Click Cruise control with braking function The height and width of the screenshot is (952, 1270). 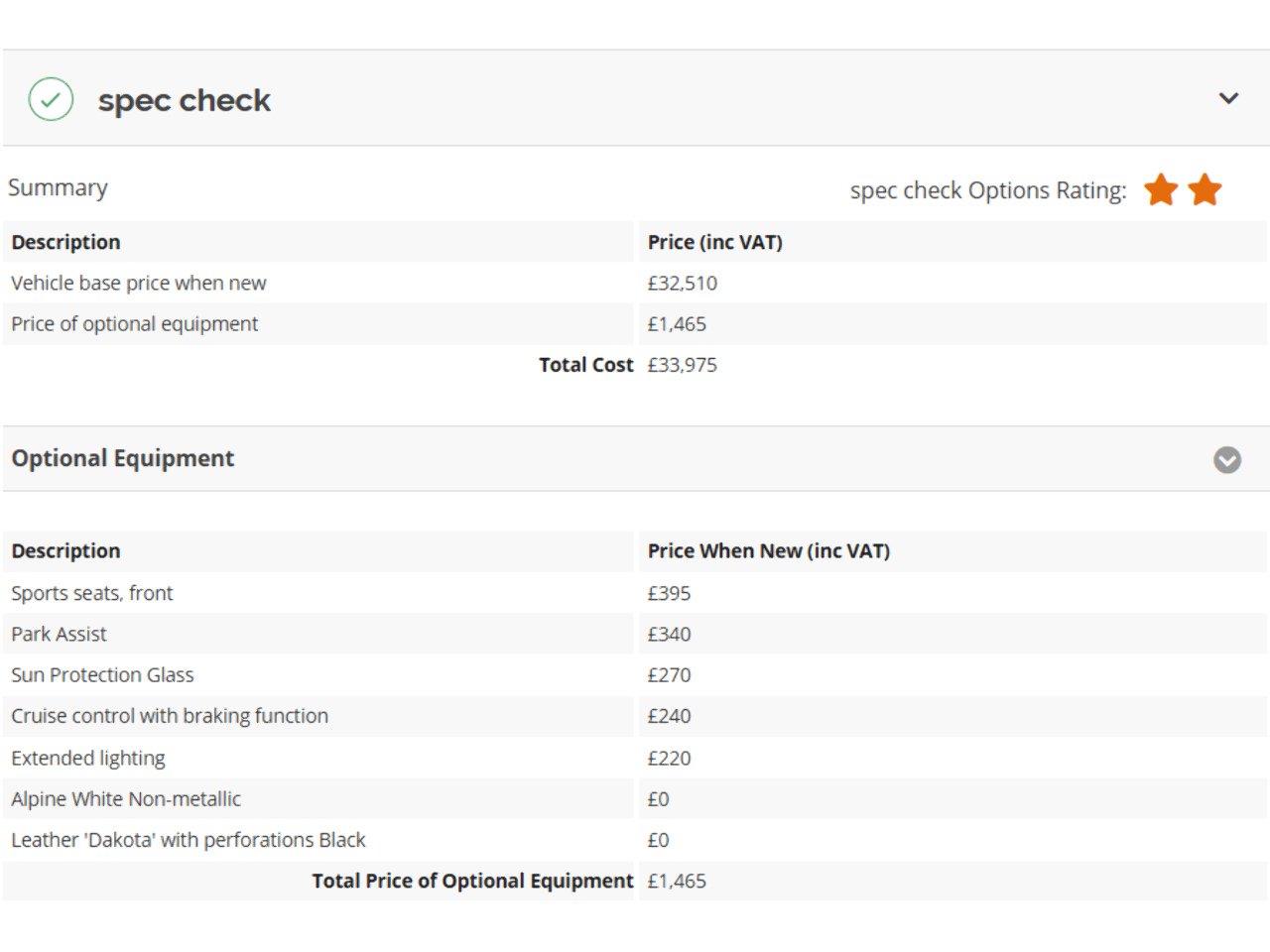pos(170,716)
